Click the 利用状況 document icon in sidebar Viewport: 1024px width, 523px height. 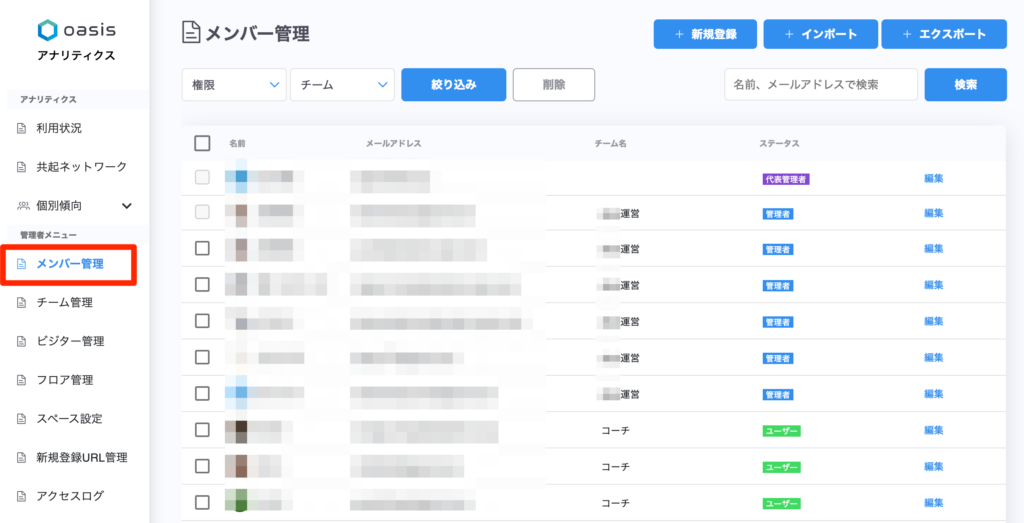(22, 128)
